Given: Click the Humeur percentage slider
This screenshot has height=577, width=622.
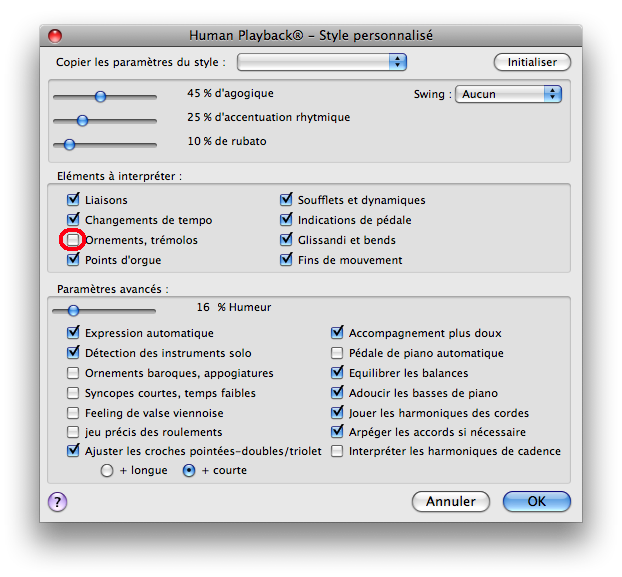Looking at the screenshot, I should 73,311.
